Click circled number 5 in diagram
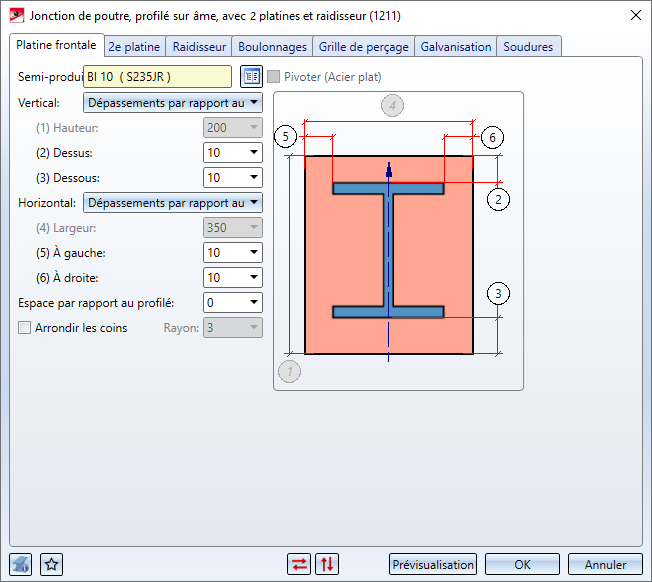Viewport: 652px width, 582px height. [286, 137]
